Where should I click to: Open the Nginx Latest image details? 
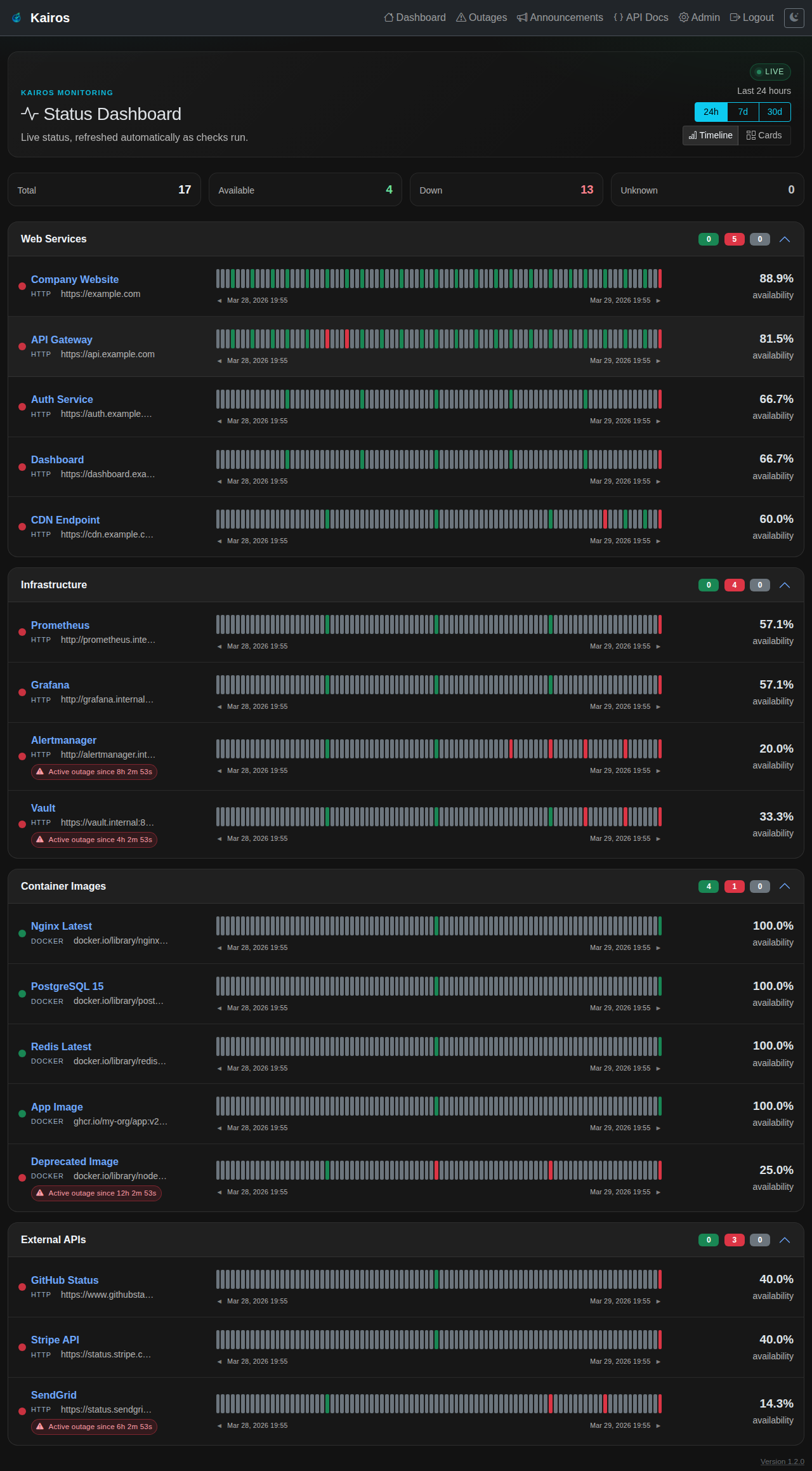62,926
